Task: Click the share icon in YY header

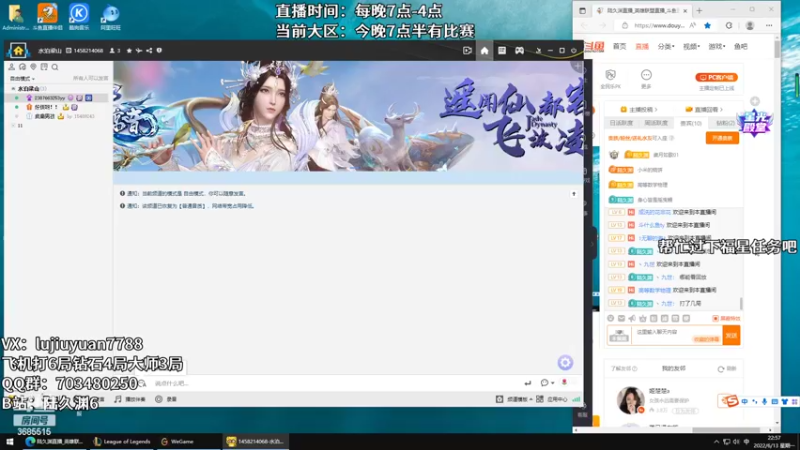Action: (149, 51)
